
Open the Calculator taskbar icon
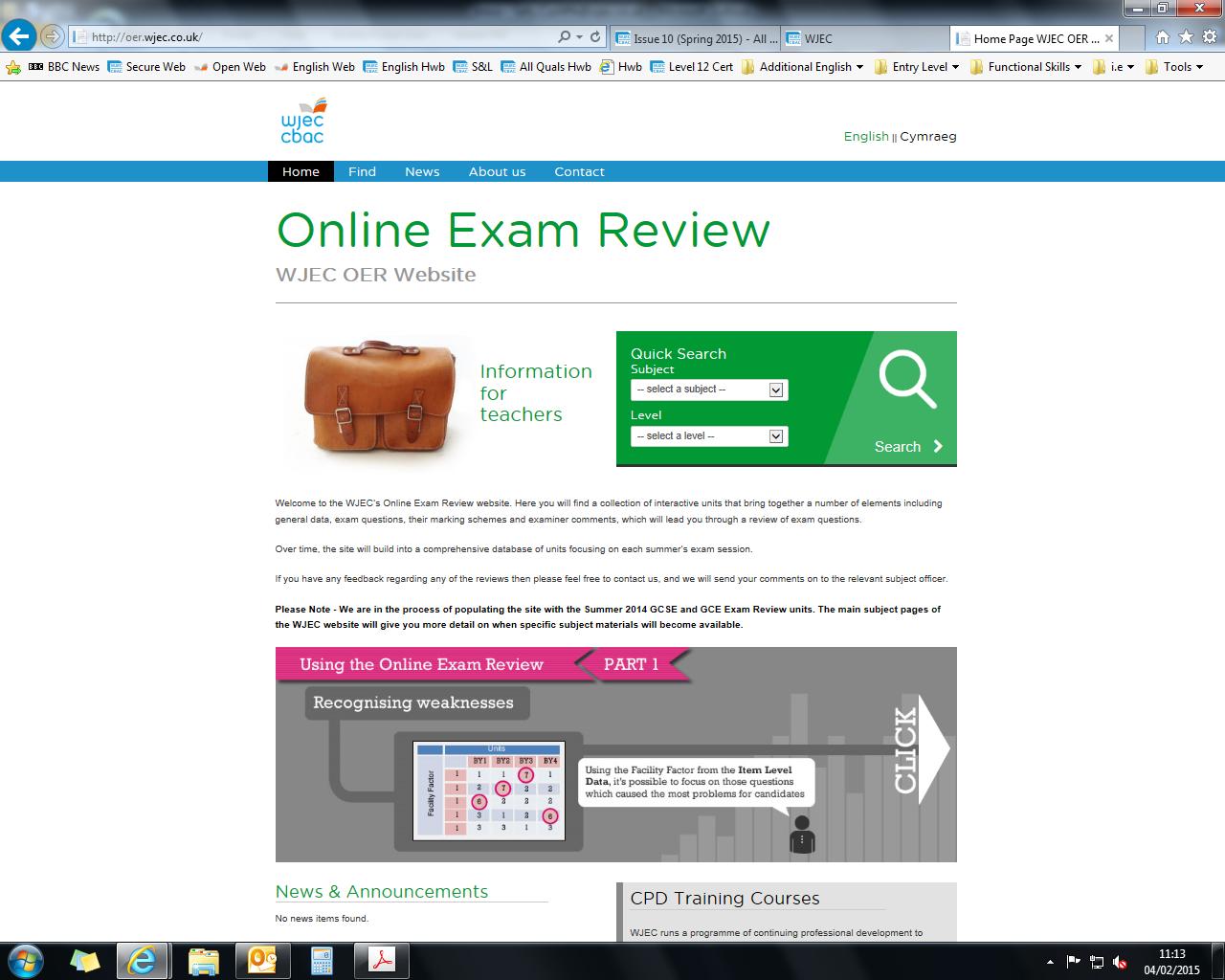322,960
